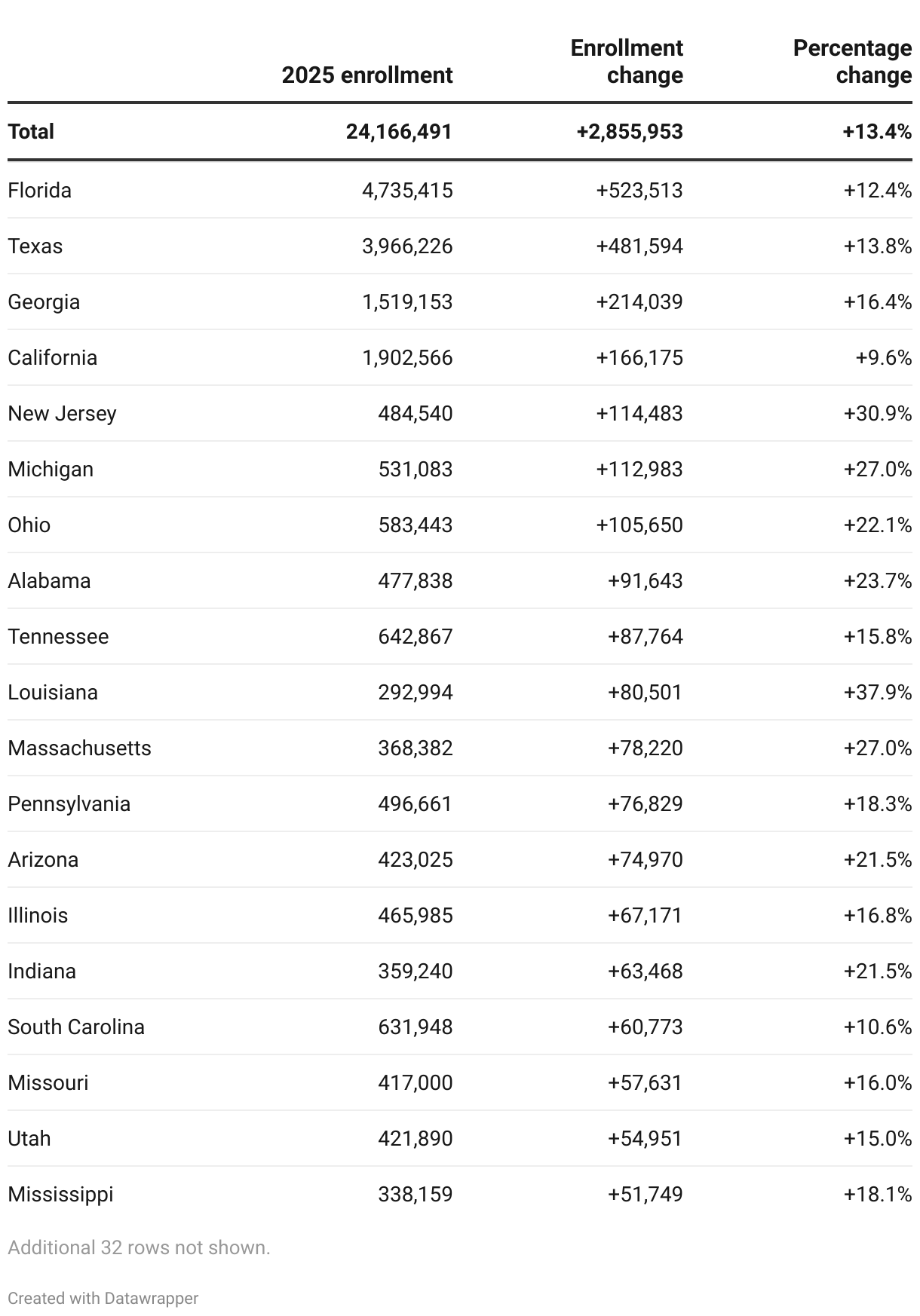The image size is (920, 1316).
Task: Sort by the Enrollment change header
Action: coord(627,62)
